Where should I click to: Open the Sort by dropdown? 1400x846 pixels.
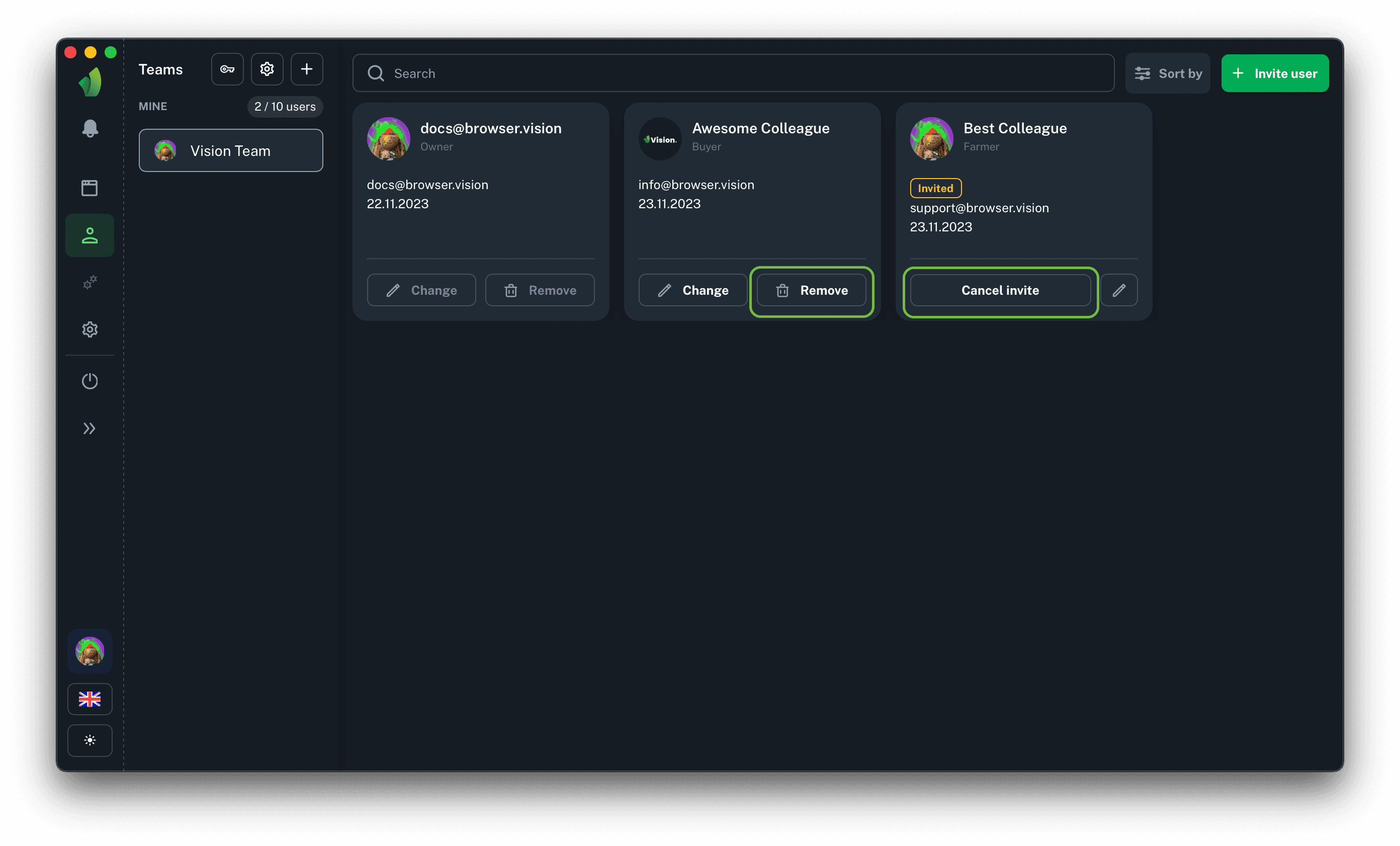coord(1168,73)
